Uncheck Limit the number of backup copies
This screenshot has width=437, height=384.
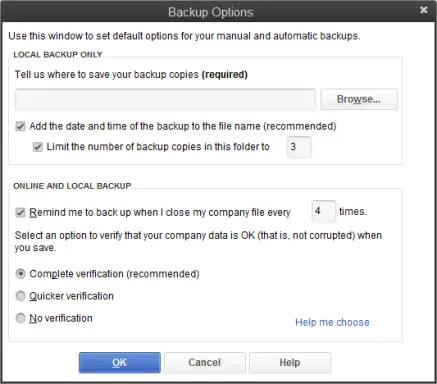(38, 147)
